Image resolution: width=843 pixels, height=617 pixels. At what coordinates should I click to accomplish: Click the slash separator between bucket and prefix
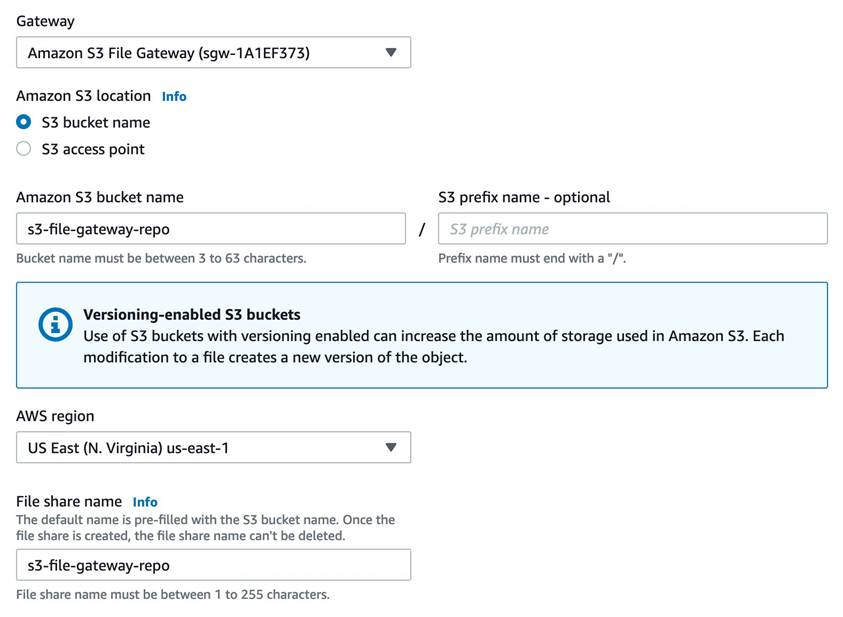pos(422,229)
